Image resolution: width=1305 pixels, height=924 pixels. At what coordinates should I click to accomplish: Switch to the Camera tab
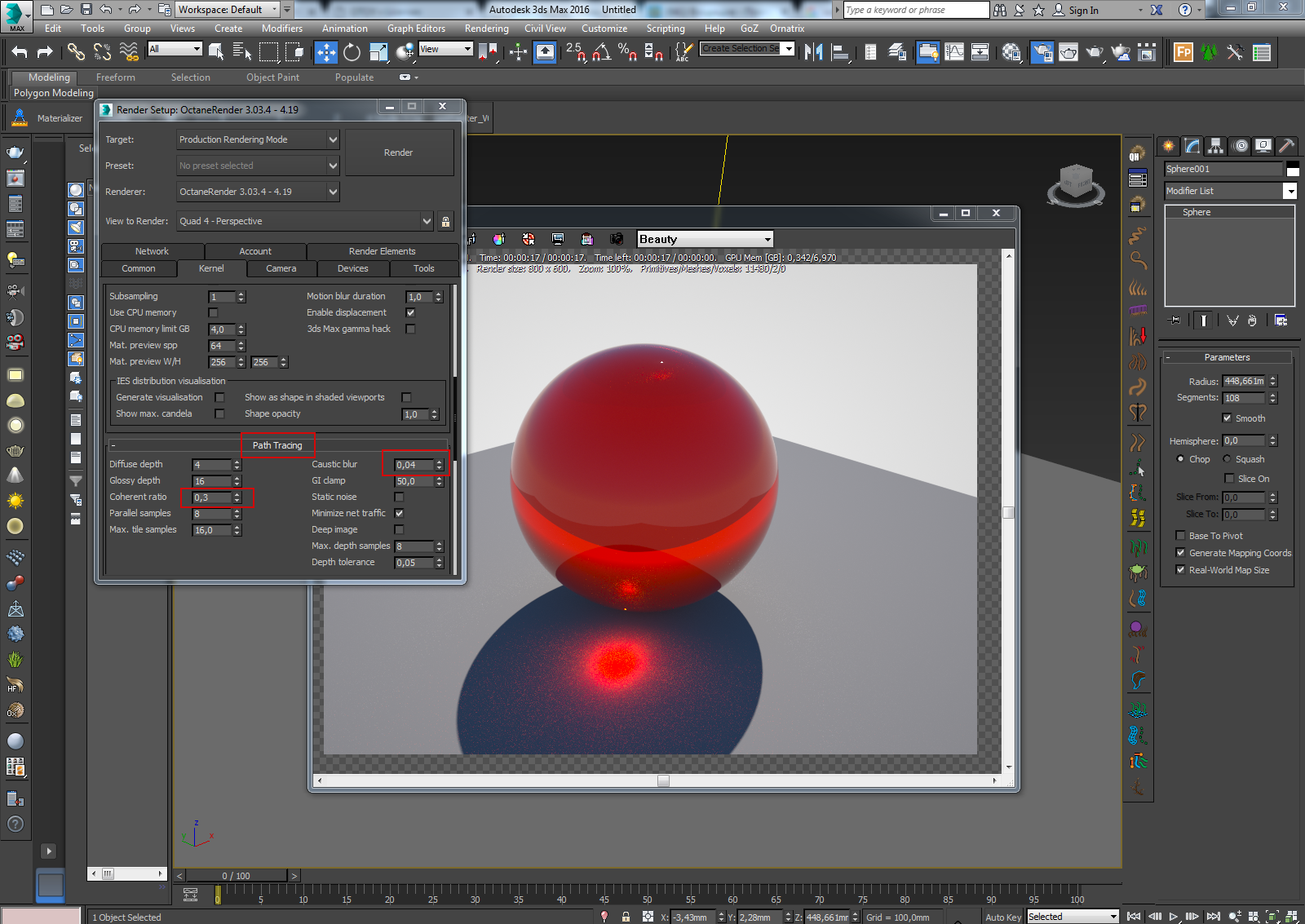(281, 268)
